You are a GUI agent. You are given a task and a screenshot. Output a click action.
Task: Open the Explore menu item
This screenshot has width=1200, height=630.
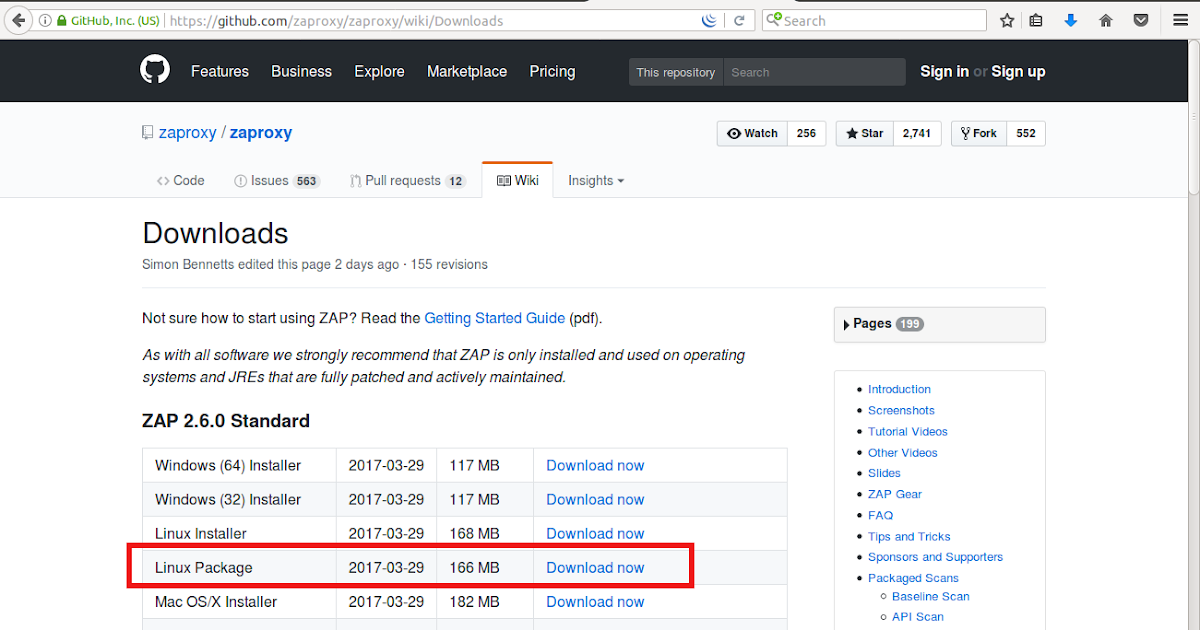point(379,71)
